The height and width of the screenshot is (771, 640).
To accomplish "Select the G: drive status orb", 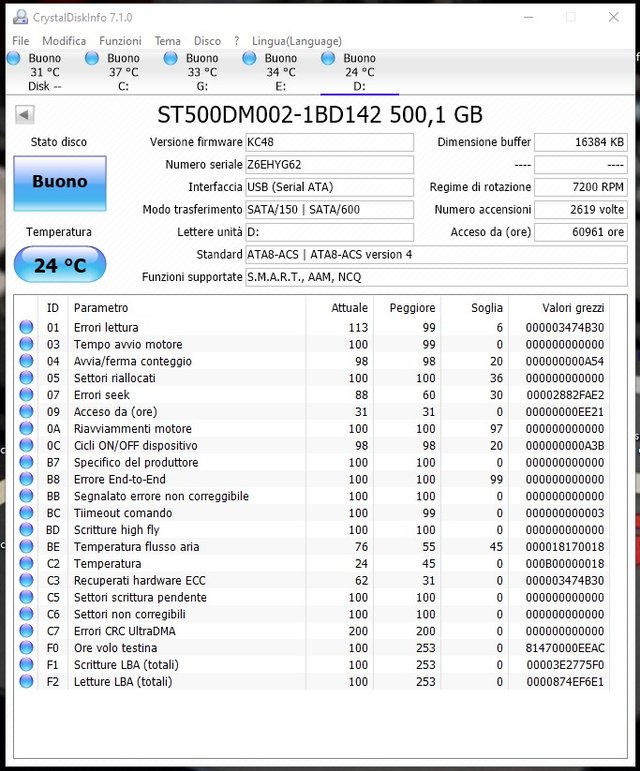I will point(171,58).
